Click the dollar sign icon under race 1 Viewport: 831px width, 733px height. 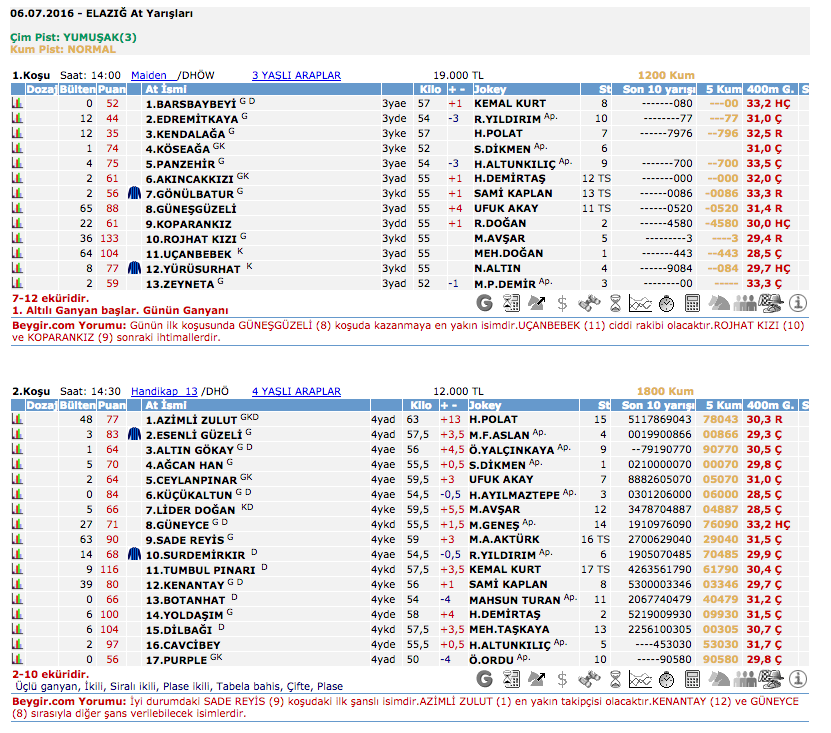(563, 303)
